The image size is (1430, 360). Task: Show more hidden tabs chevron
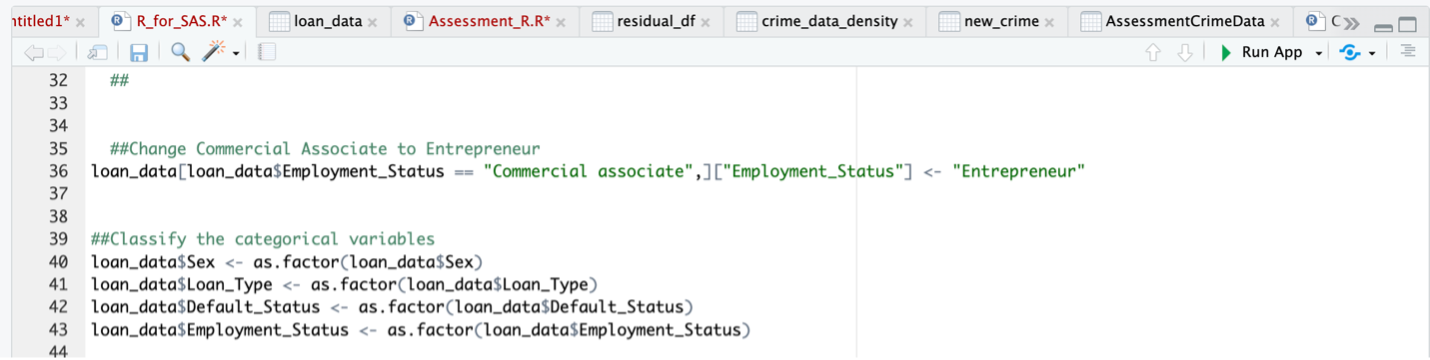tap(1352, 23)
